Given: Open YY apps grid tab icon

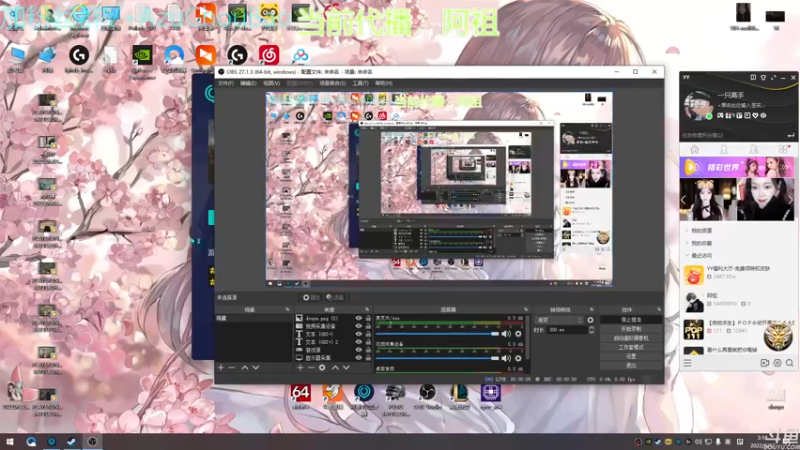Looking at the screenshot, I should [x=783, y=149].
